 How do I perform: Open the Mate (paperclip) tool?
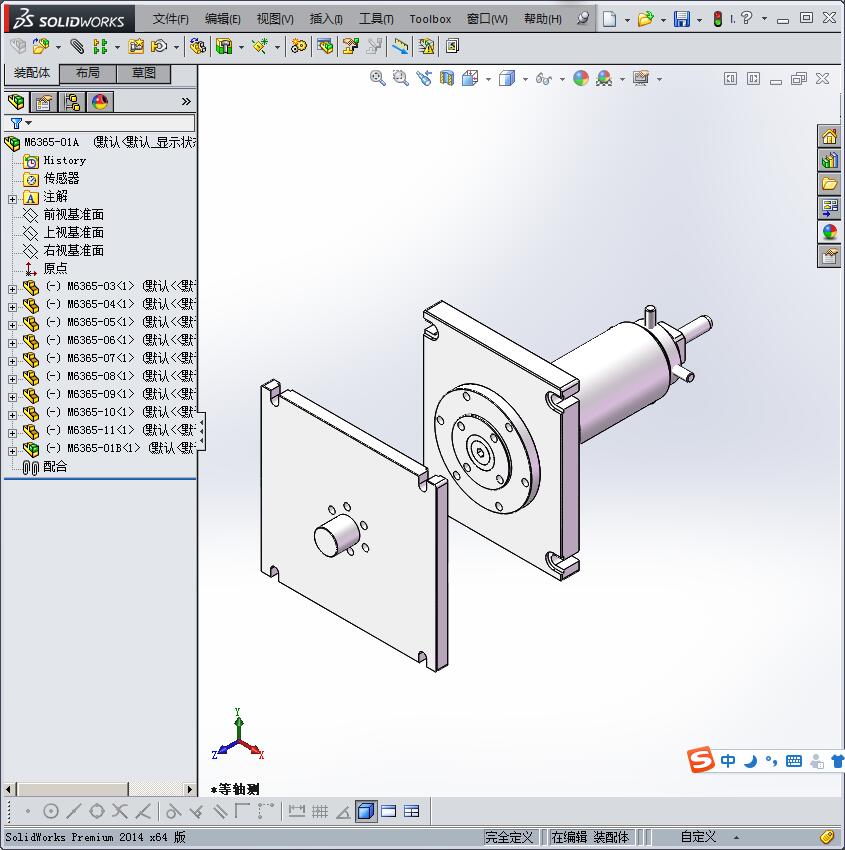(x=77, y=47)
